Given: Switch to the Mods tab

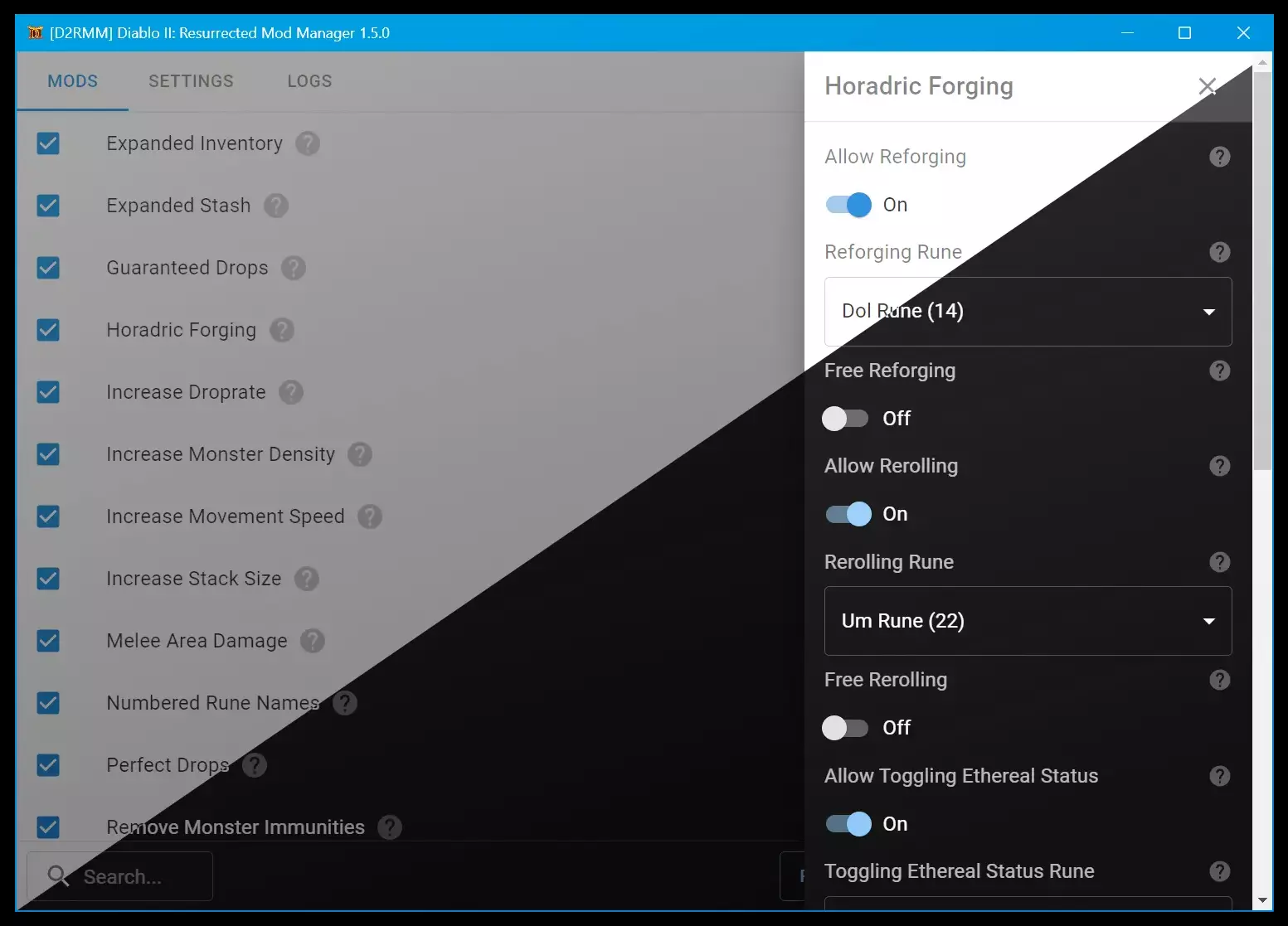Looking at the screenshot, I should coord(73,81).
